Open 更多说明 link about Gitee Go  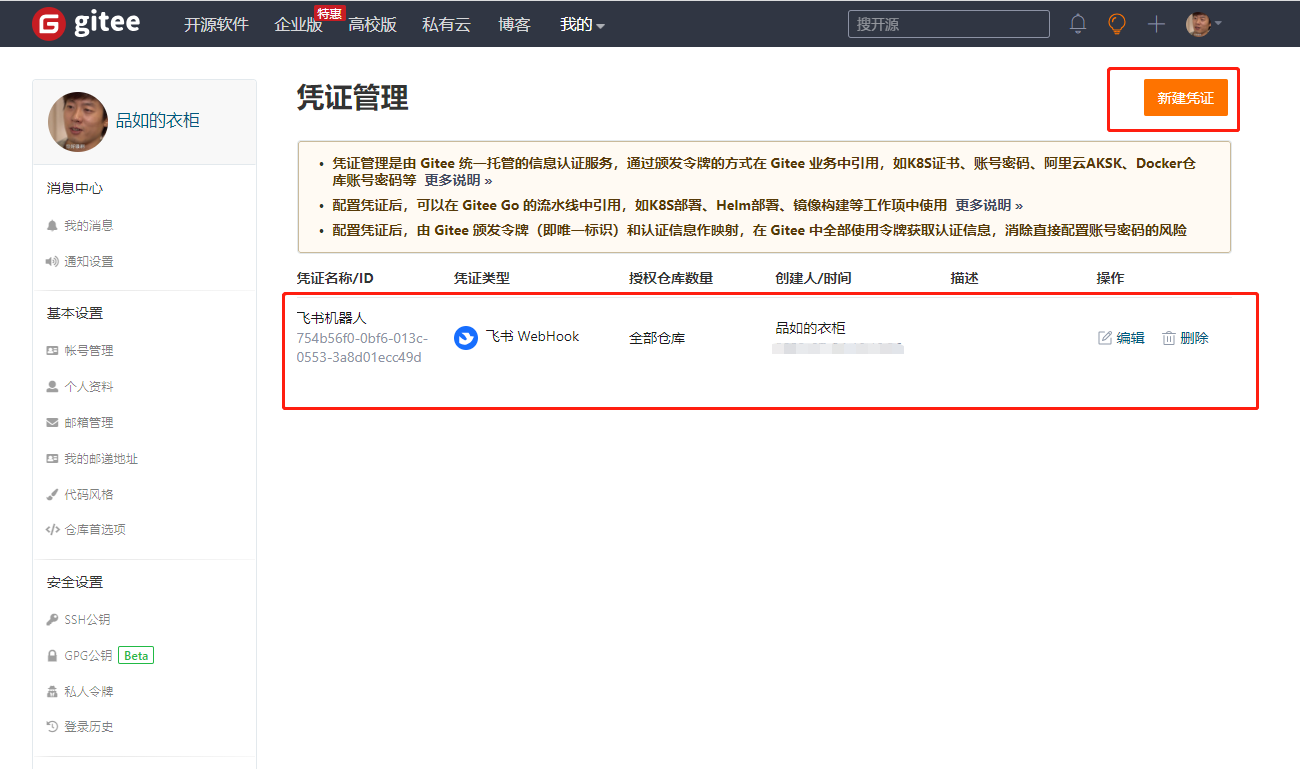(x=989, y=205)
